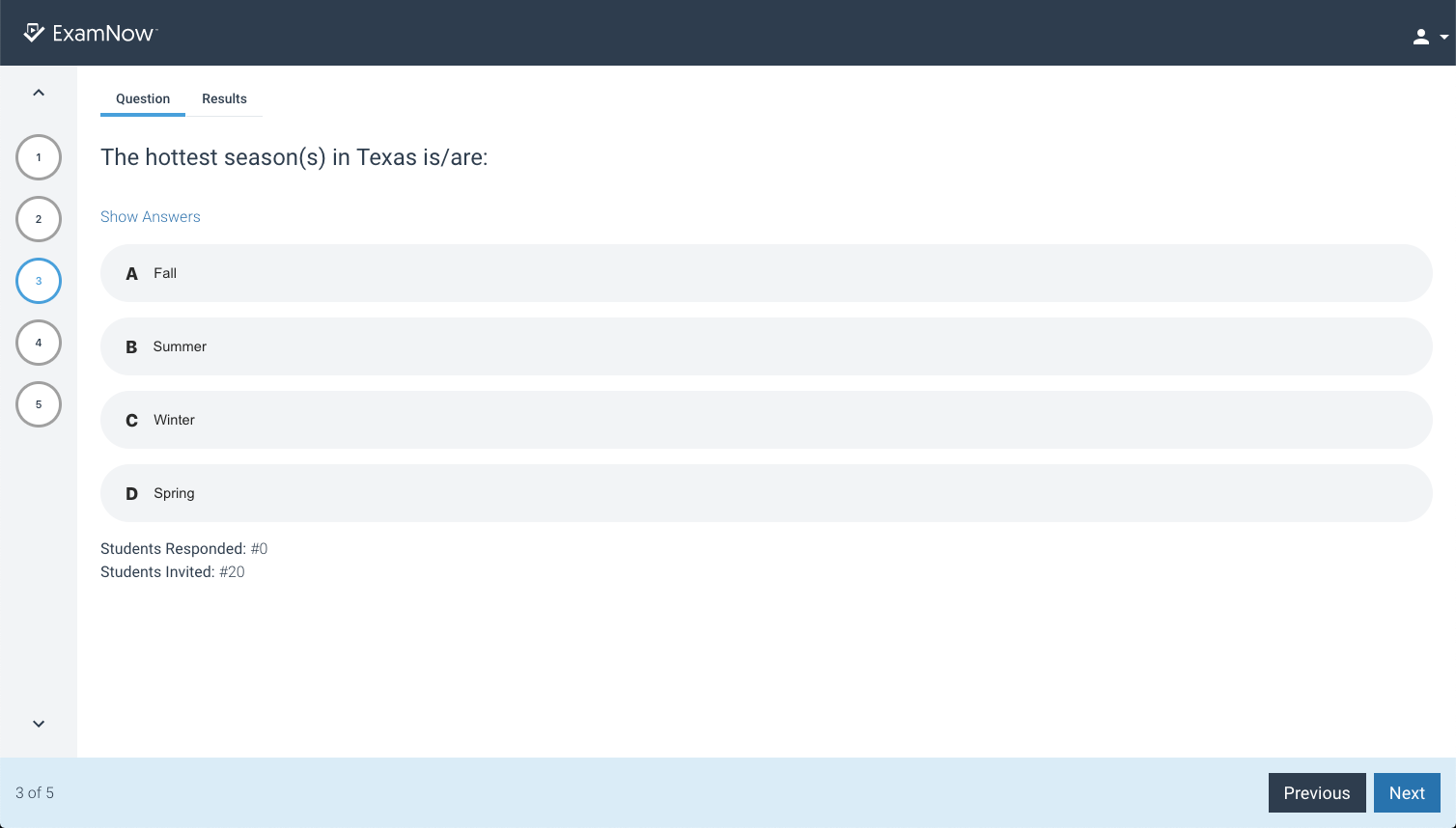Viewport: 1456px width, 828px height.
Task: Switch to the Results tab
Action: [224, 98]
